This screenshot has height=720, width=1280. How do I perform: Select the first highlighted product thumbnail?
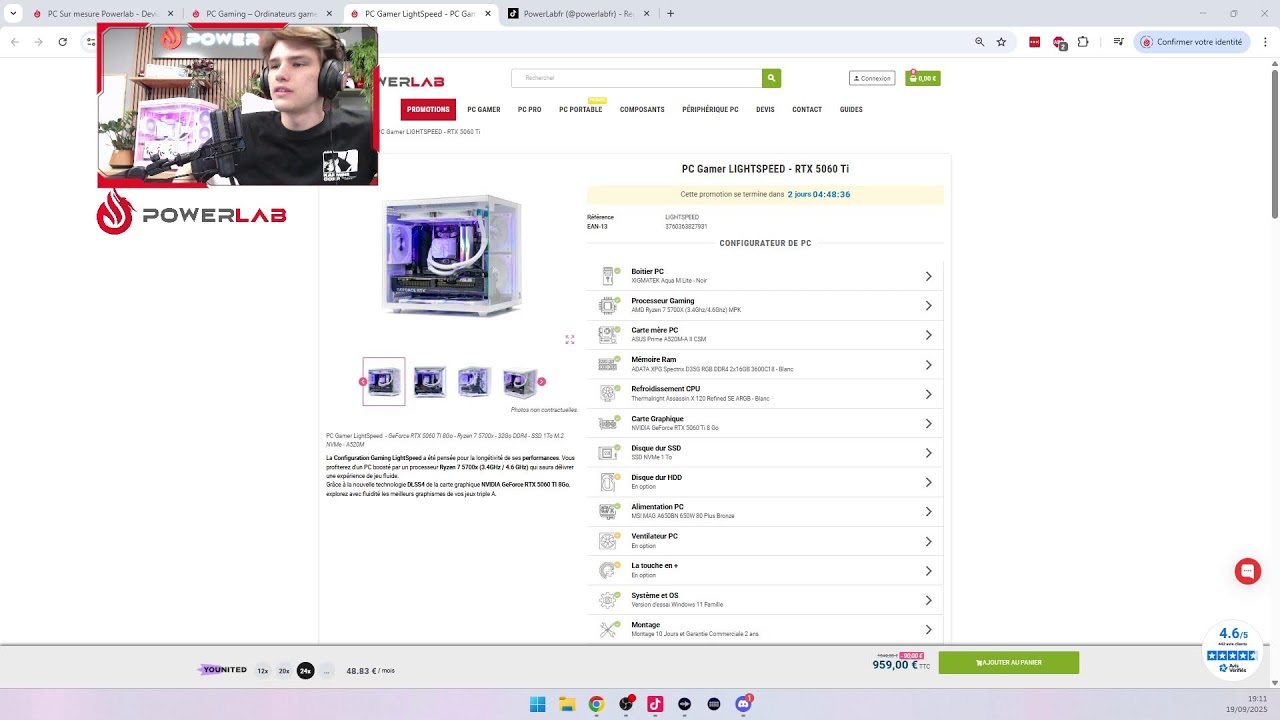click(384, 381)
